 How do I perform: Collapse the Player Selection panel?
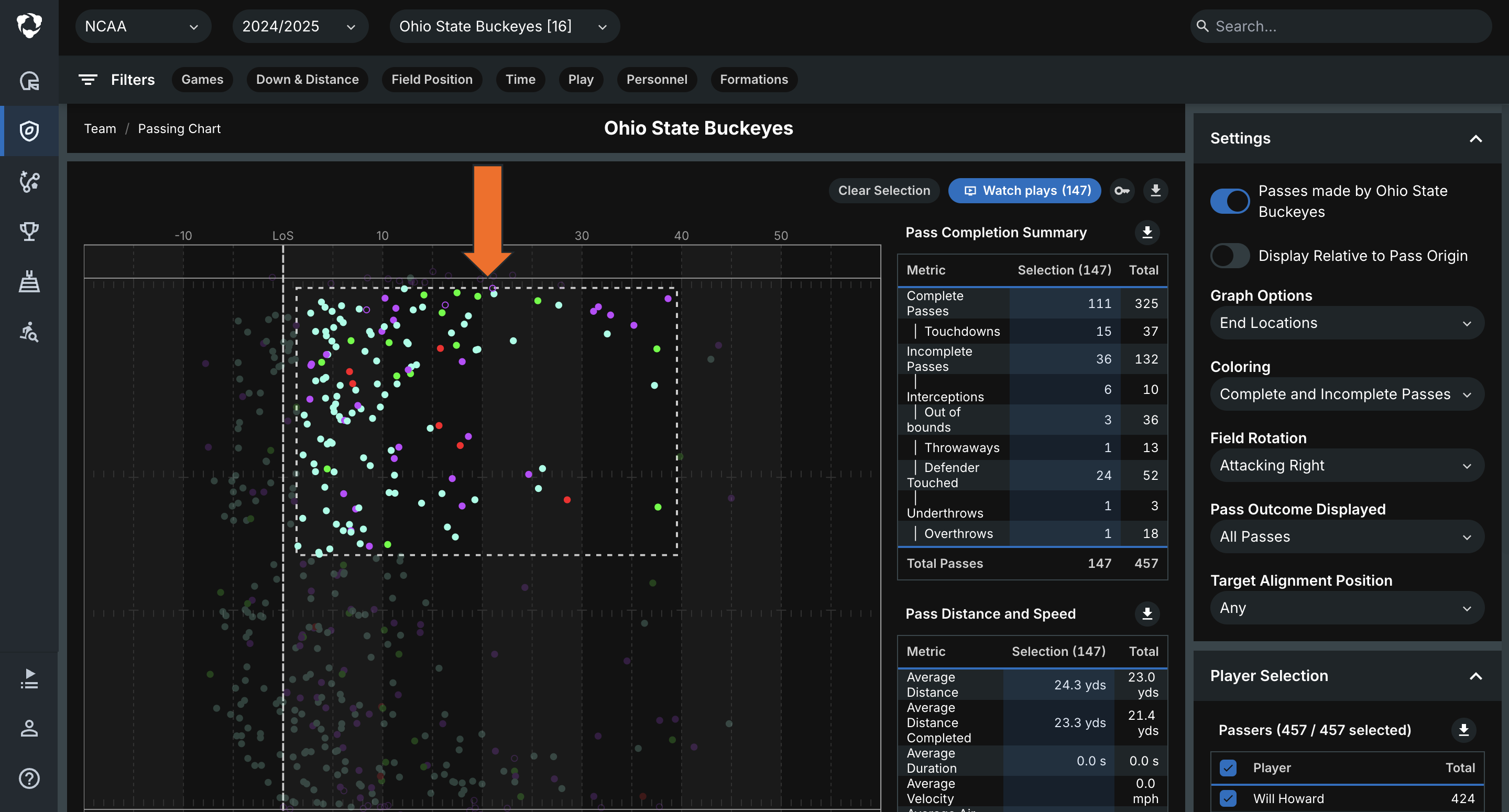(1475, 676)
